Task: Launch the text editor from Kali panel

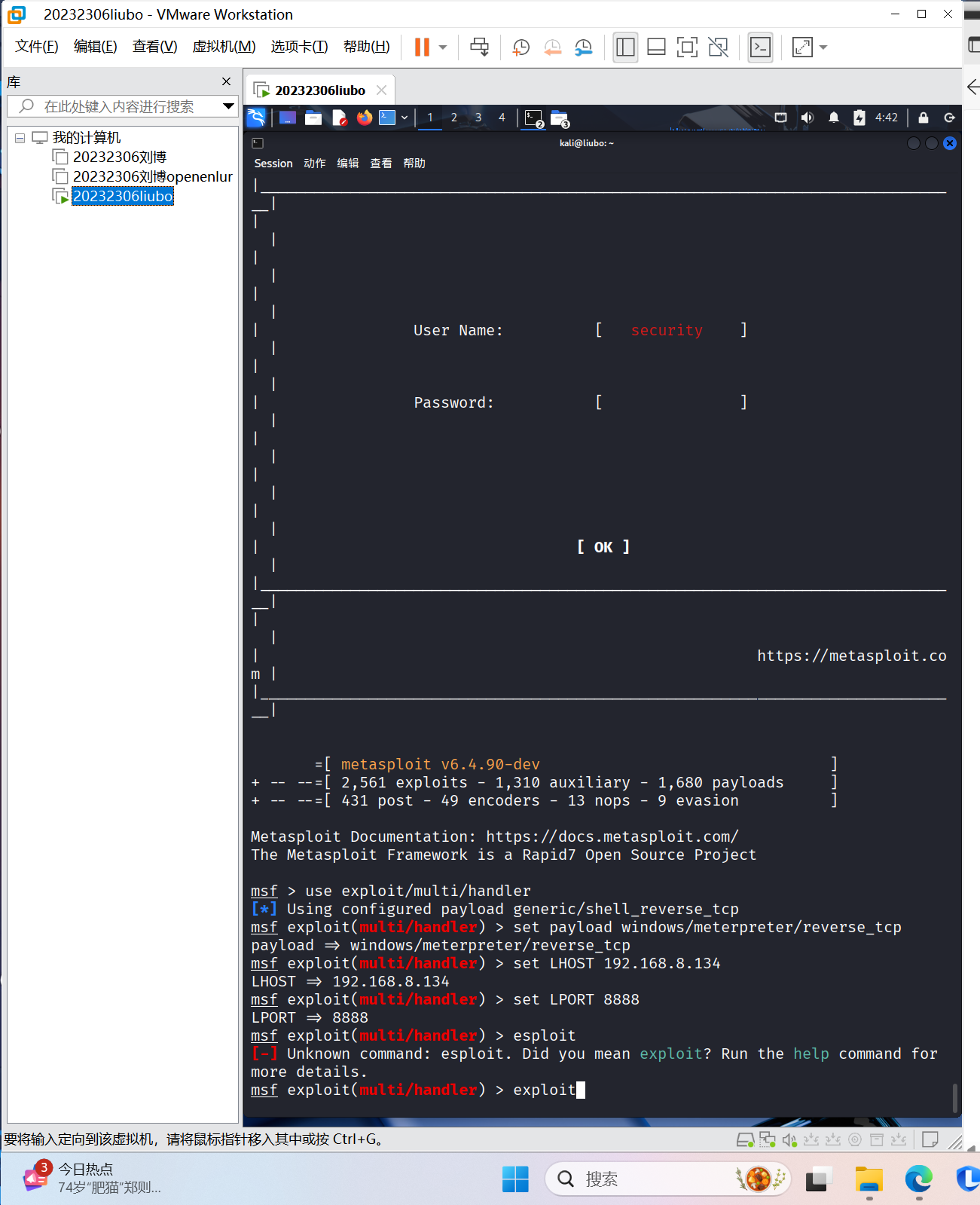Action: pos(339,118)
